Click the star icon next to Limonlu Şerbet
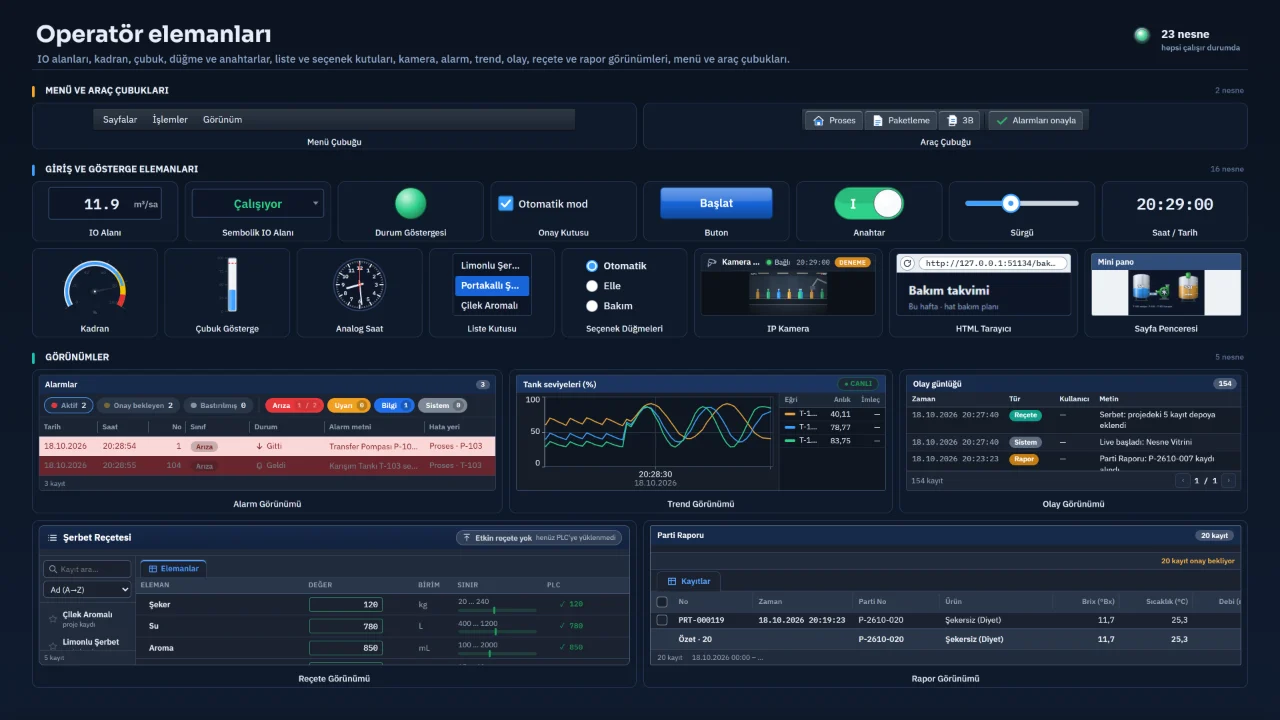 point(53,646)
